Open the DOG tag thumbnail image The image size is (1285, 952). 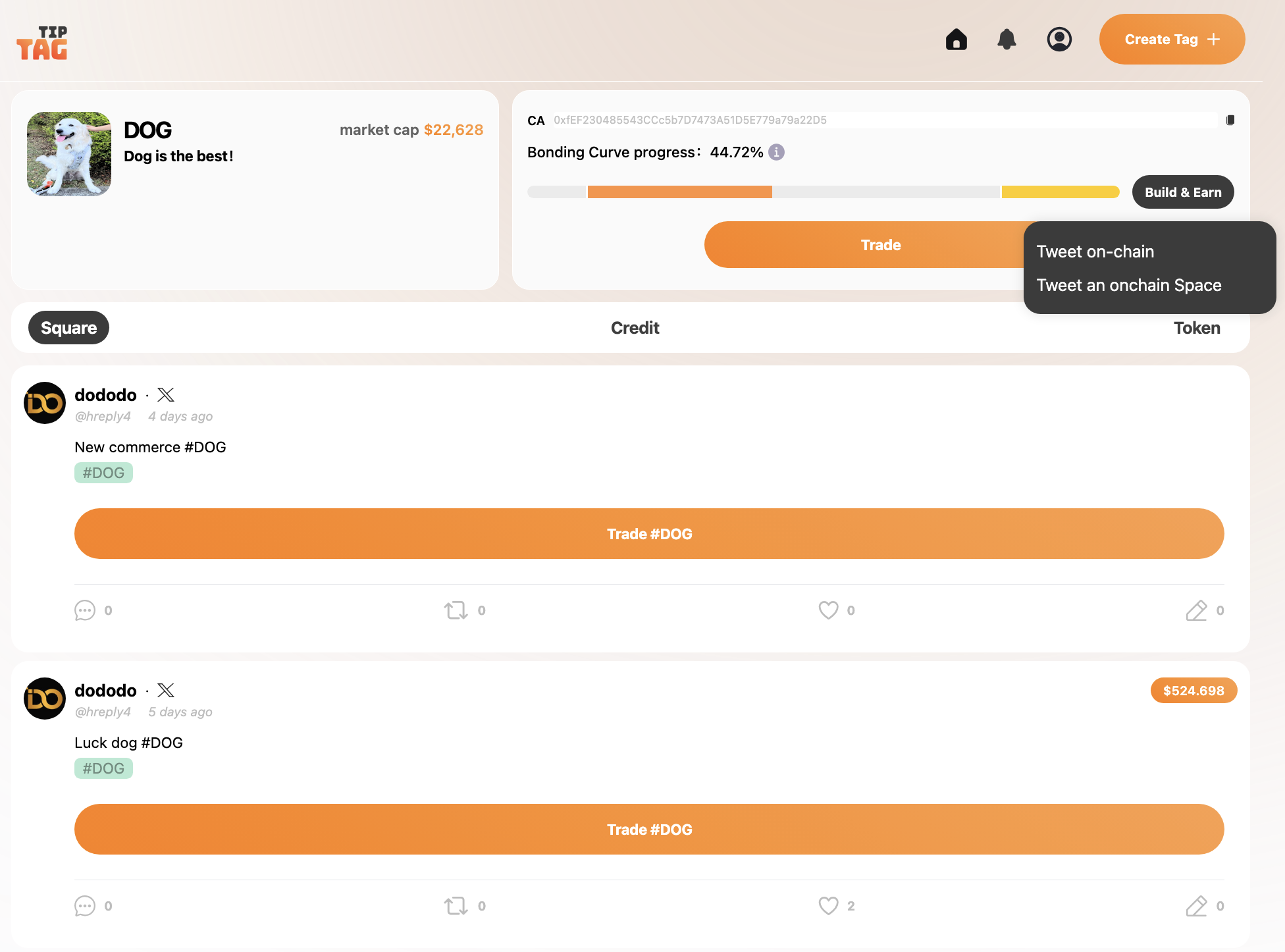tap(69, 154)
